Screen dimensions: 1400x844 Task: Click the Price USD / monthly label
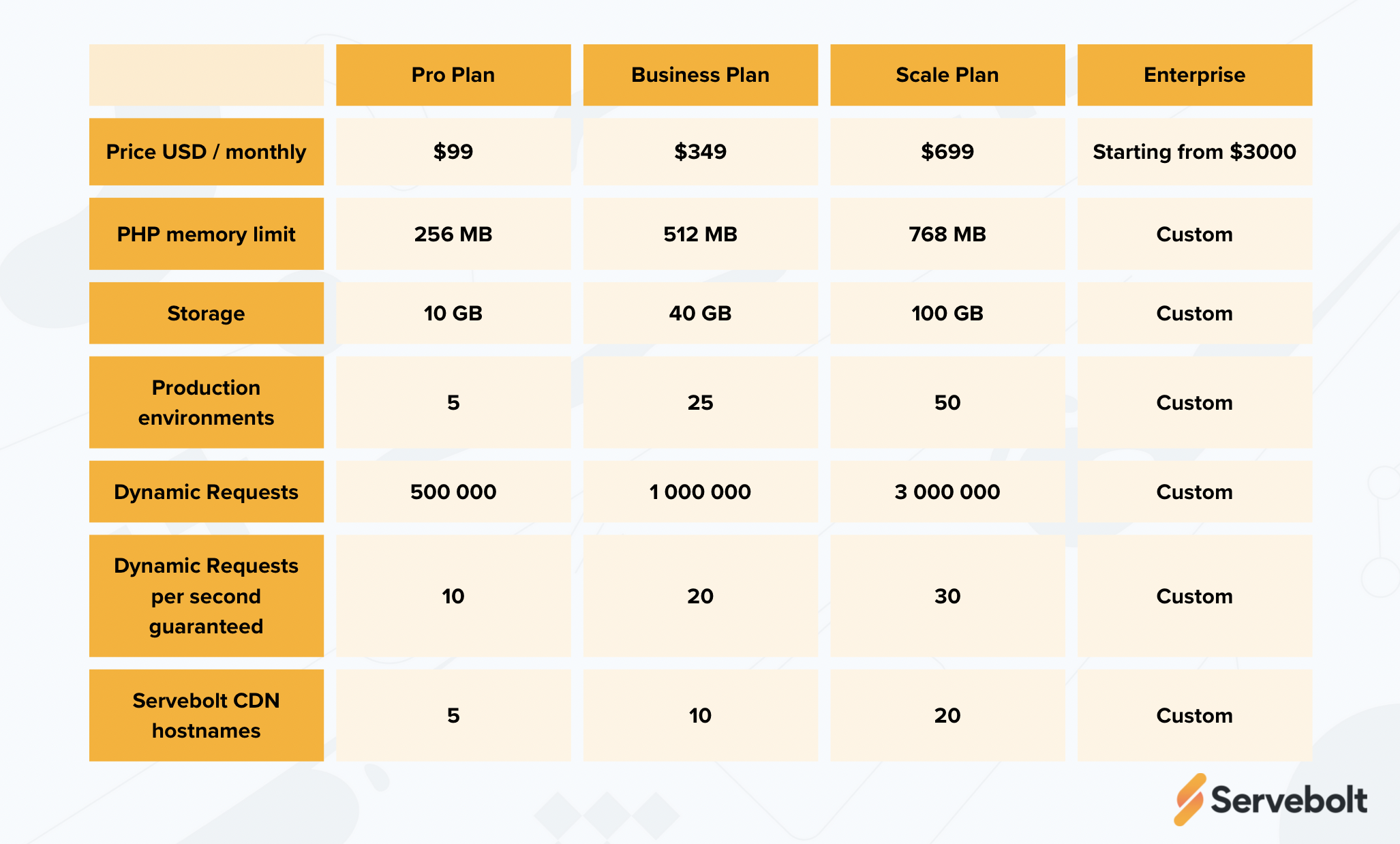coord(207,151)
